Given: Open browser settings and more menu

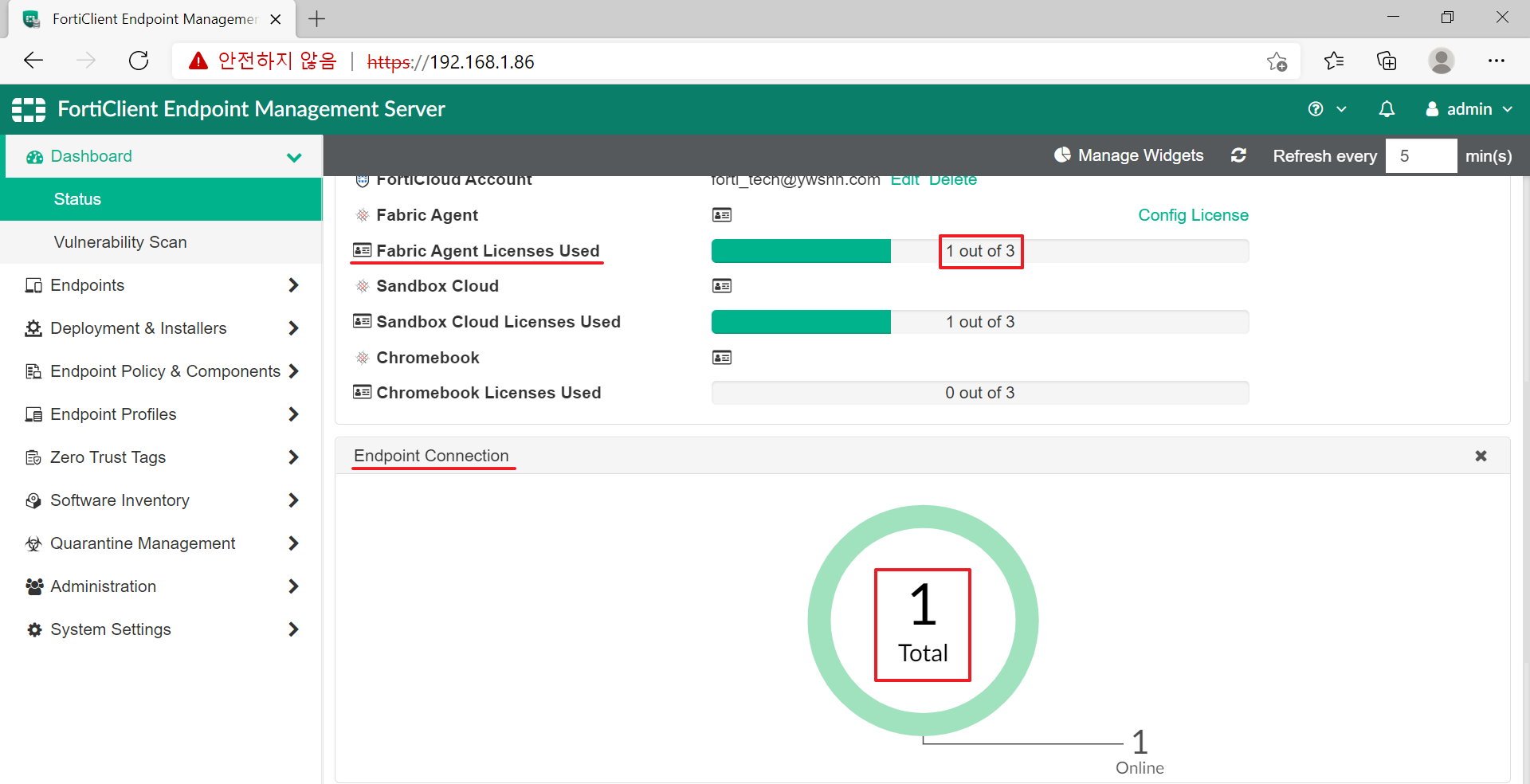Looking at the screenshot, I should (1496, 61).
